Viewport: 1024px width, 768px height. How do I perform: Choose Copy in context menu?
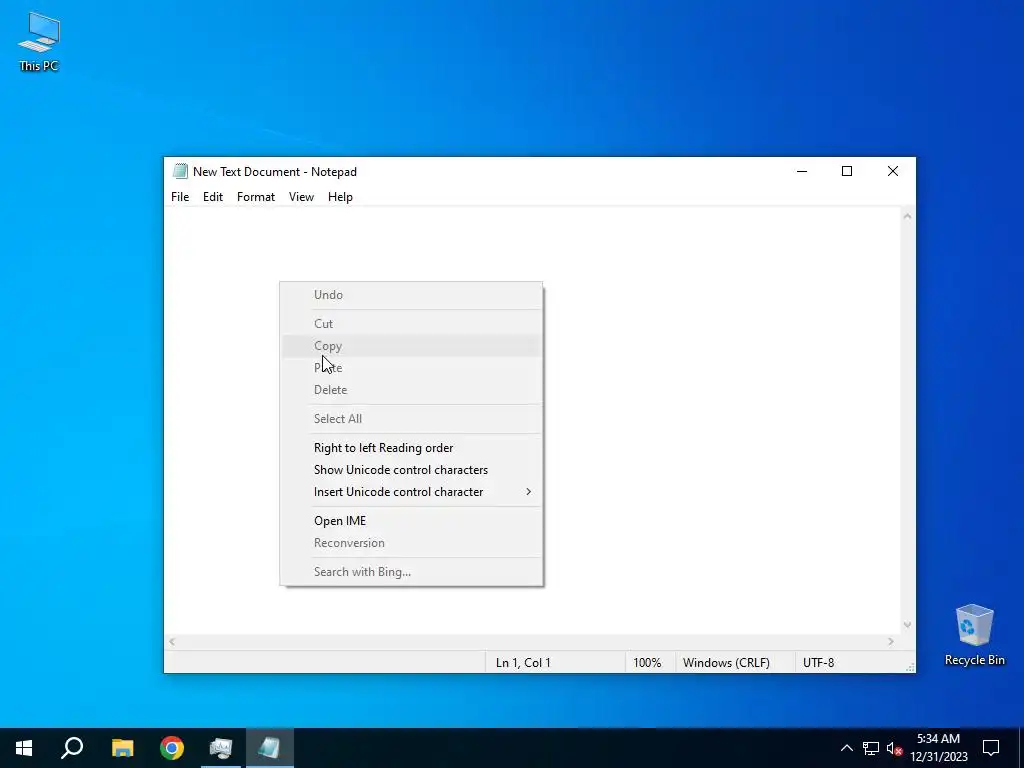(x=411, y=345)
